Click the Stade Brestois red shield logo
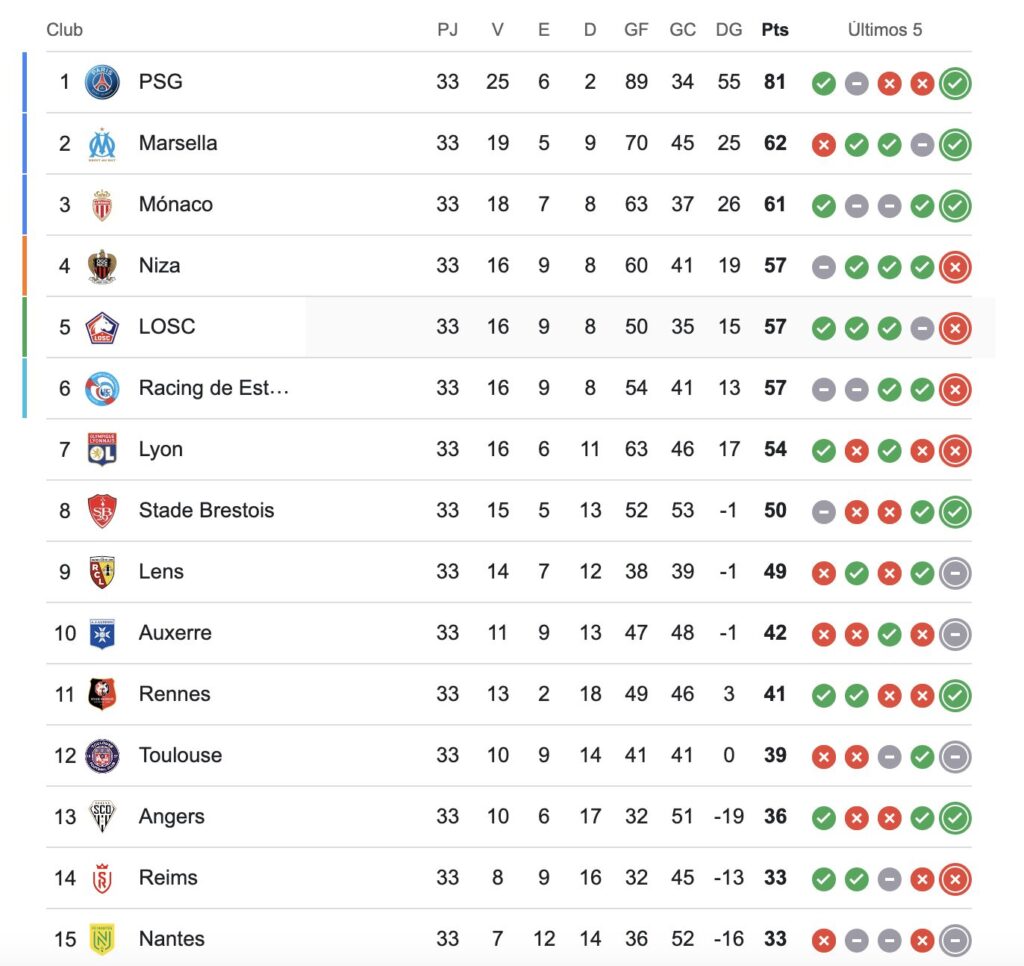 coord(103,511)
